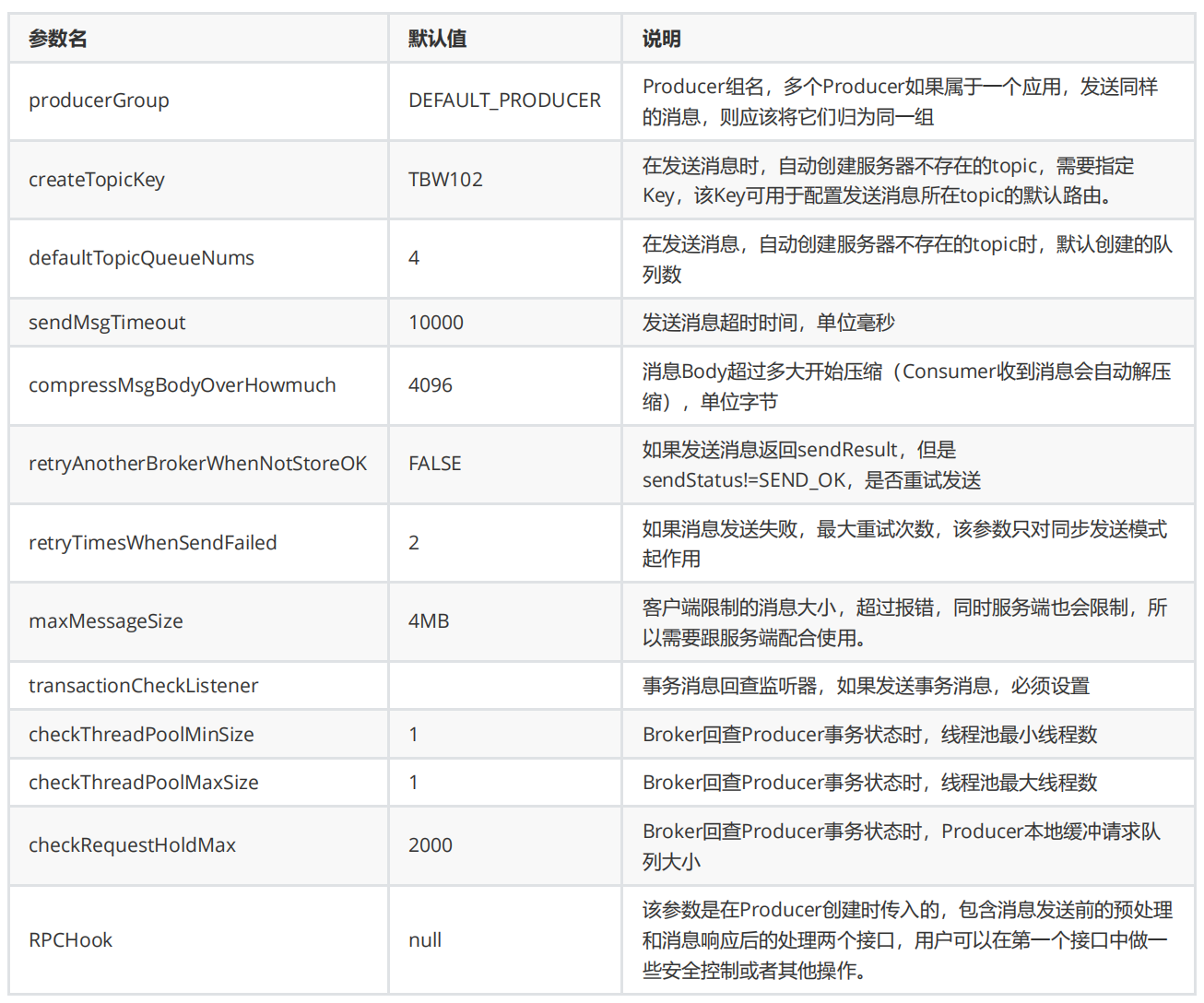Click description 发送消息超时时间，单位毫秒
The image size is (1204, 1003).
tap(768, 323)
